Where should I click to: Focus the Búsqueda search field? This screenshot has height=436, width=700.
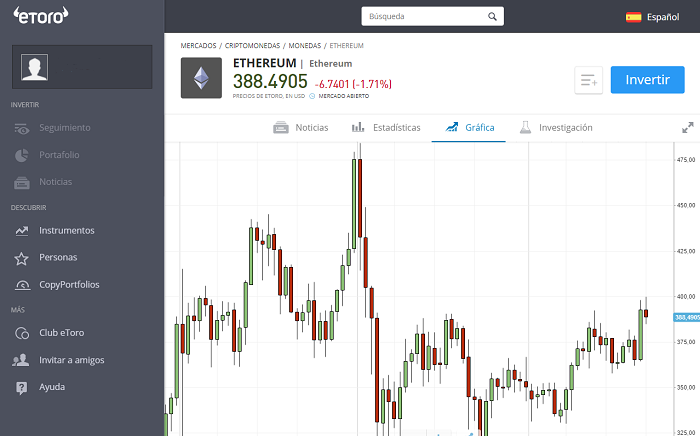pos(433,17)
